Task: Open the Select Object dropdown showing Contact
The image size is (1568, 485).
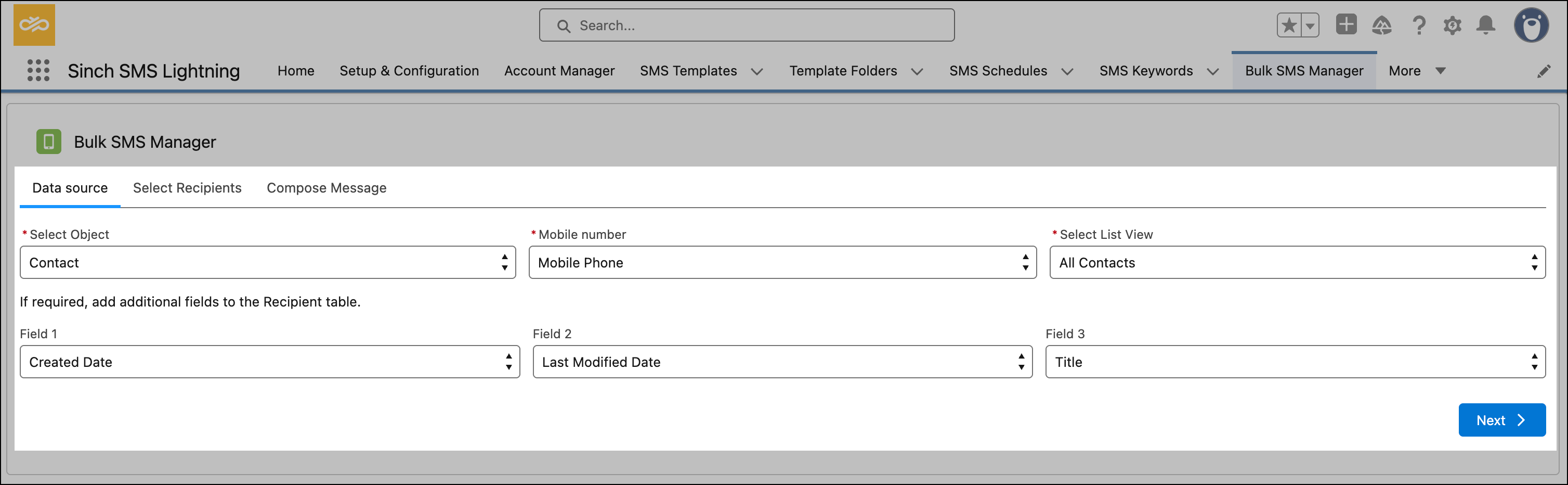Action: tap(268, 263)
